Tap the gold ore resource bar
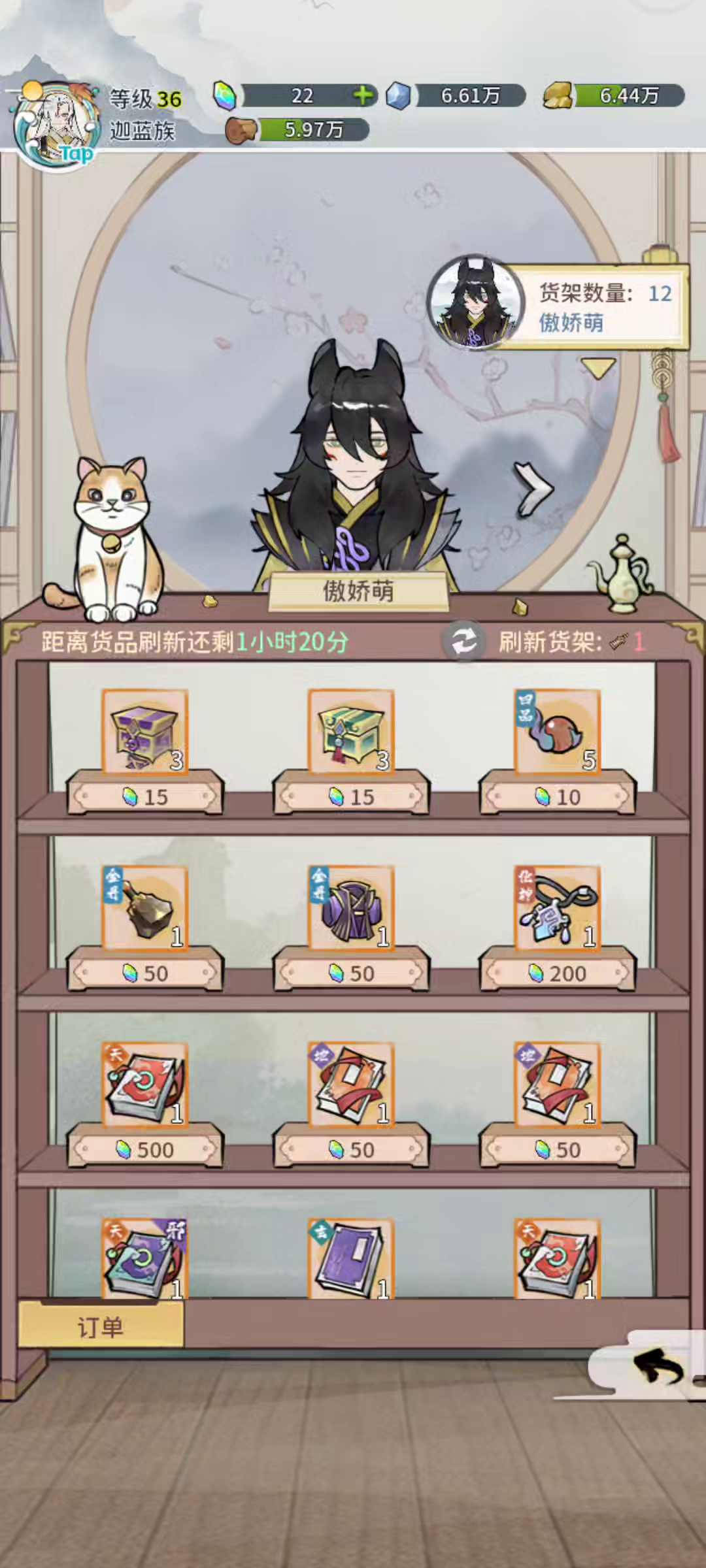Screen dimensions: 706x1568 [x=614, y=95]
